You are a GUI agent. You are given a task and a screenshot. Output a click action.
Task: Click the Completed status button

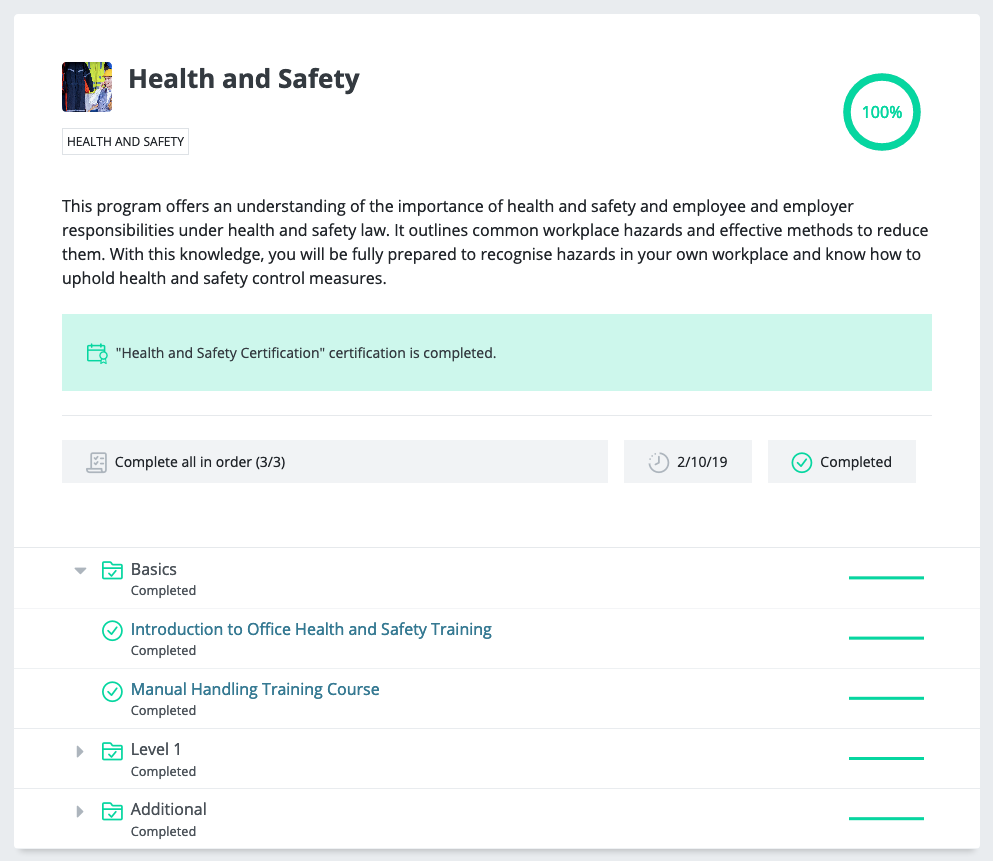point(841,462)
